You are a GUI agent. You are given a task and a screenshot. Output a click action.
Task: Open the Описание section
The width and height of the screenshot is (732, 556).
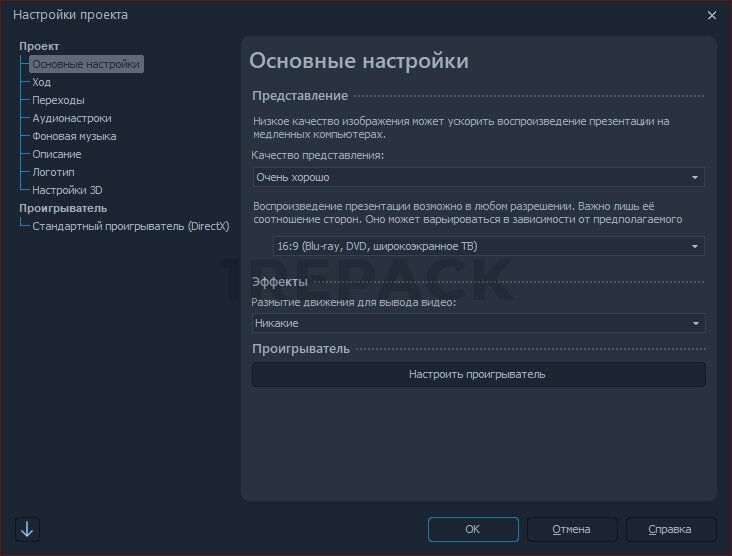coord(57,154)
